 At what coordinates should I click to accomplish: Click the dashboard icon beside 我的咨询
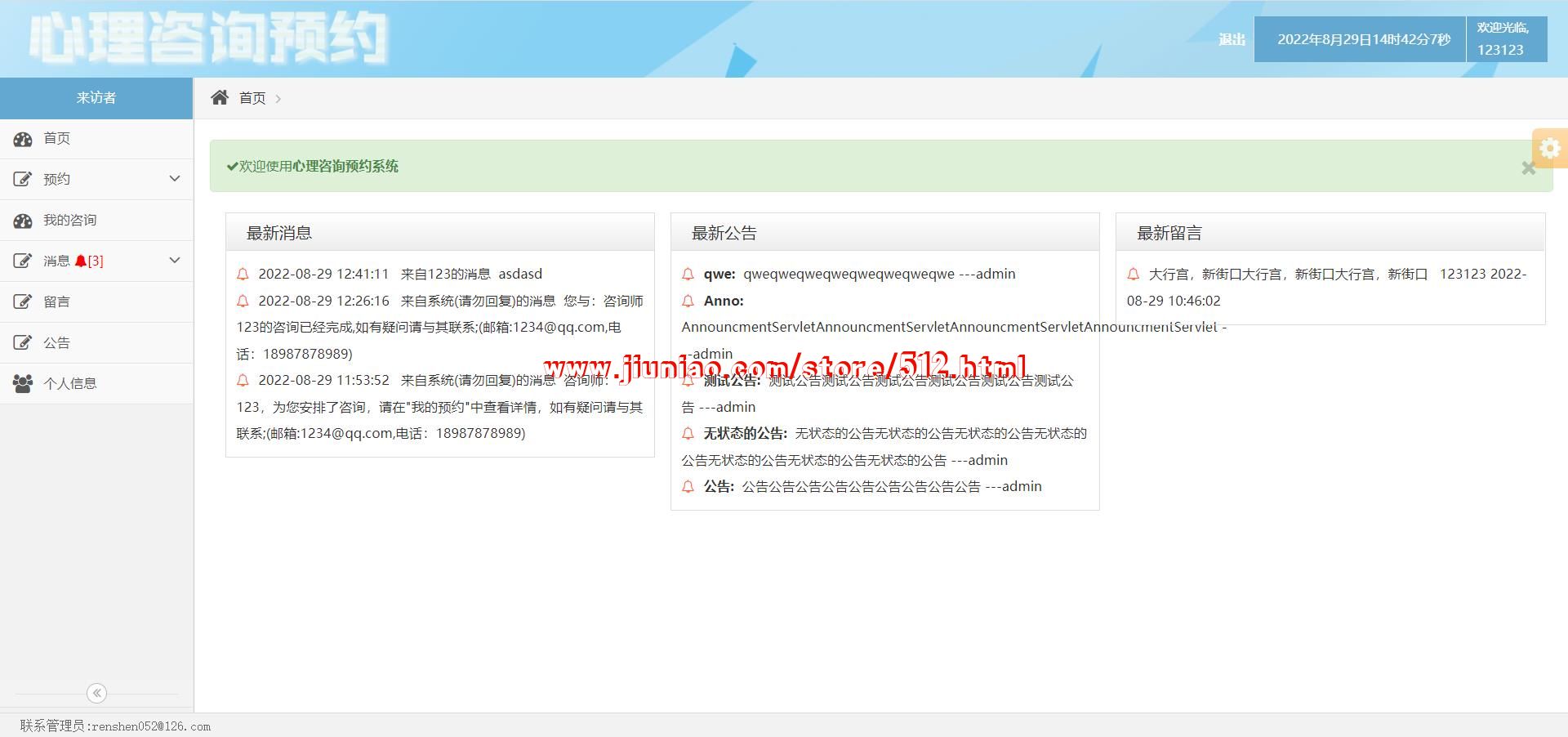(x=23, y=221)
